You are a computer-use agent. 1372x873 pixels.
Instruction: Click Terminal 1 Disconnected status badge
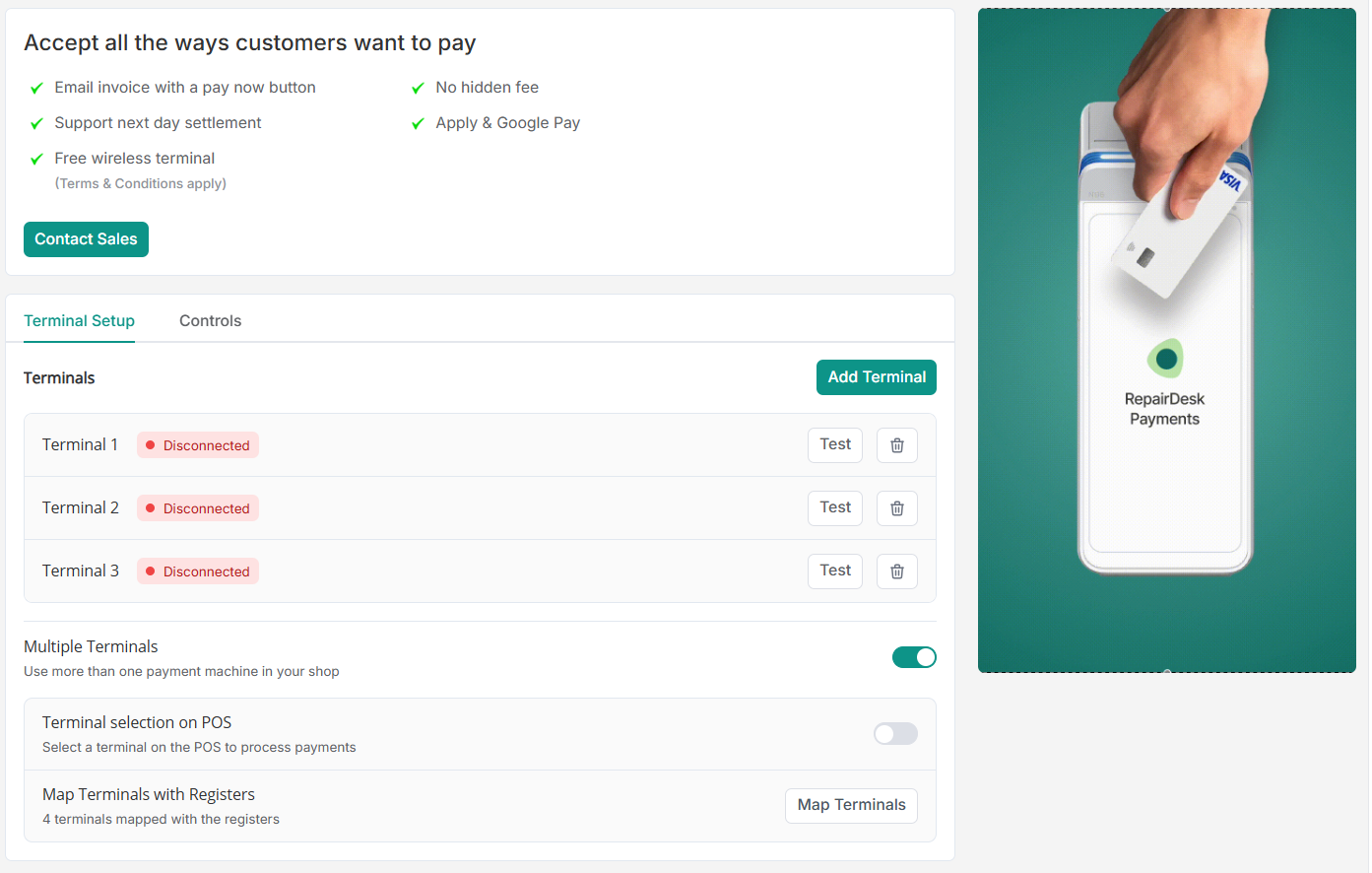(198, 445)
